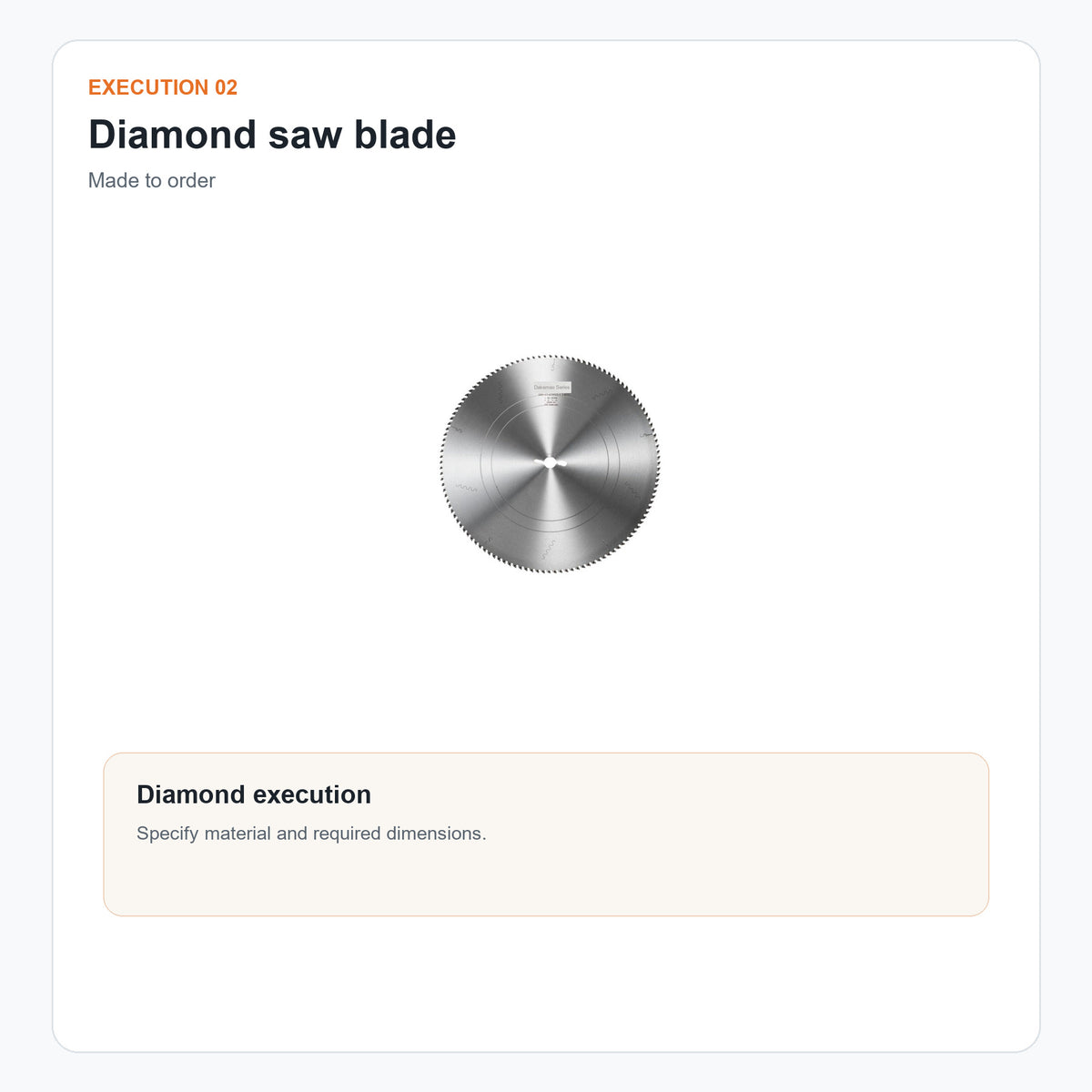Image resolution: width=1092 pixels, height=1092 pixels.
Task: Click the Made to order subtitle
Action: [152, 180]
